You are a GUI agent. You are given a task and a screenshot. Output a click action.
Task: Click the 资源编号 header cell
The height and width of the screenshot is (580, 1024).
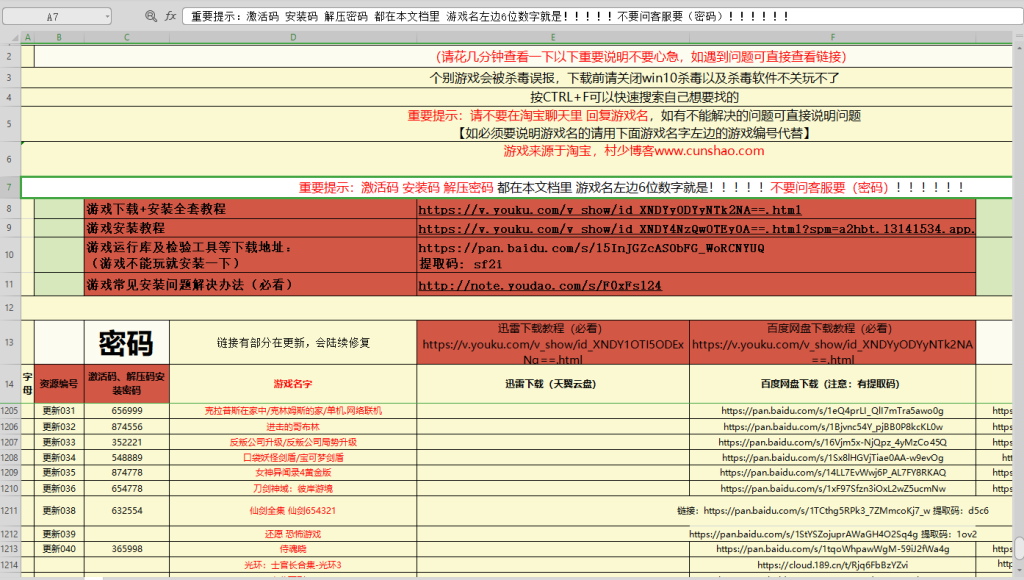pos(59,384)
